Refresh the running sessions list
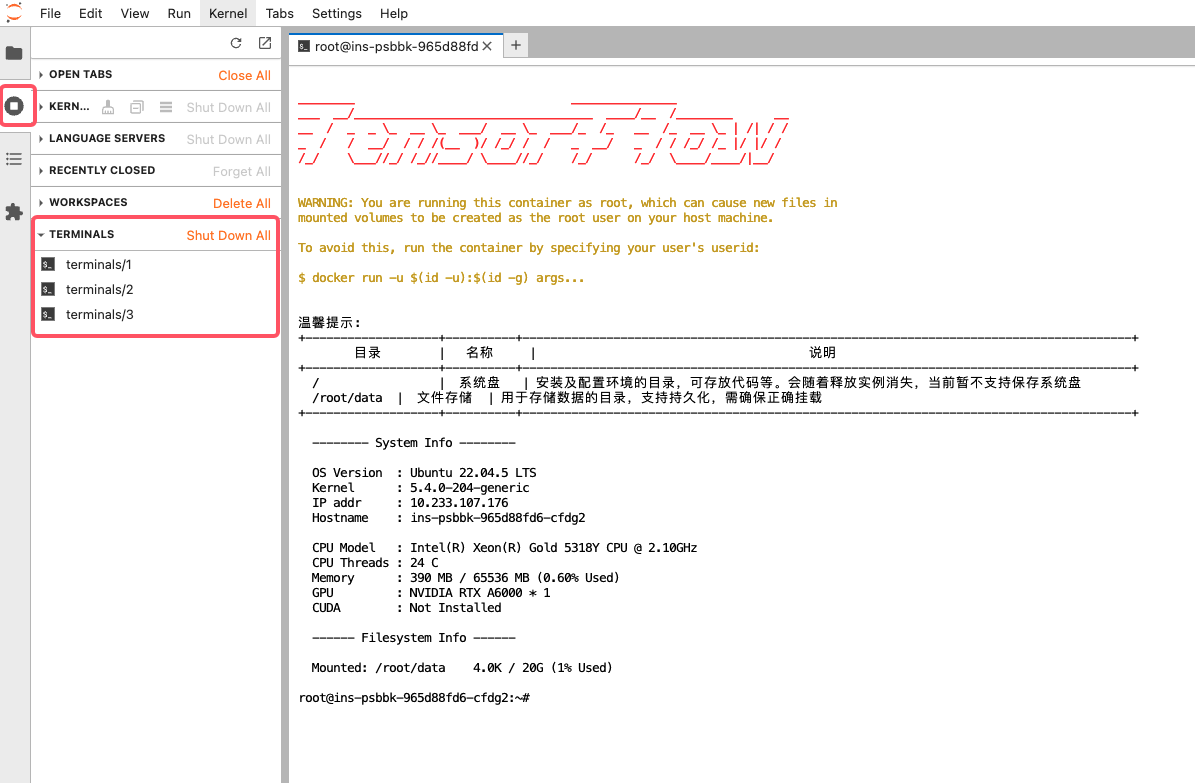Screen dimensions: 1195x783 pyautogui.click(x=236, y=43)
